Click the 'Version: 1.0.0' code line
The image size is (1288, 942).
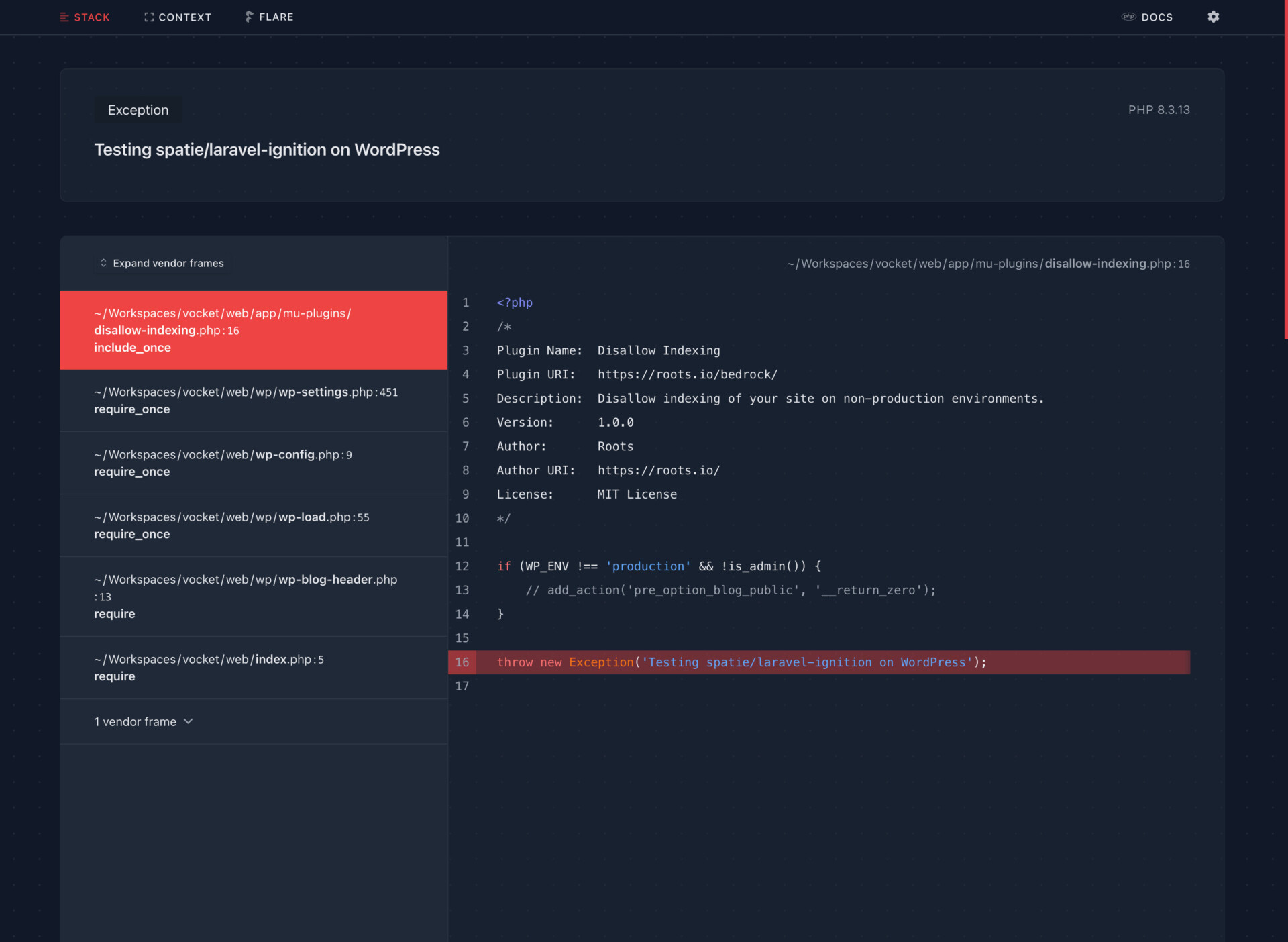click(x=565, y=423)
